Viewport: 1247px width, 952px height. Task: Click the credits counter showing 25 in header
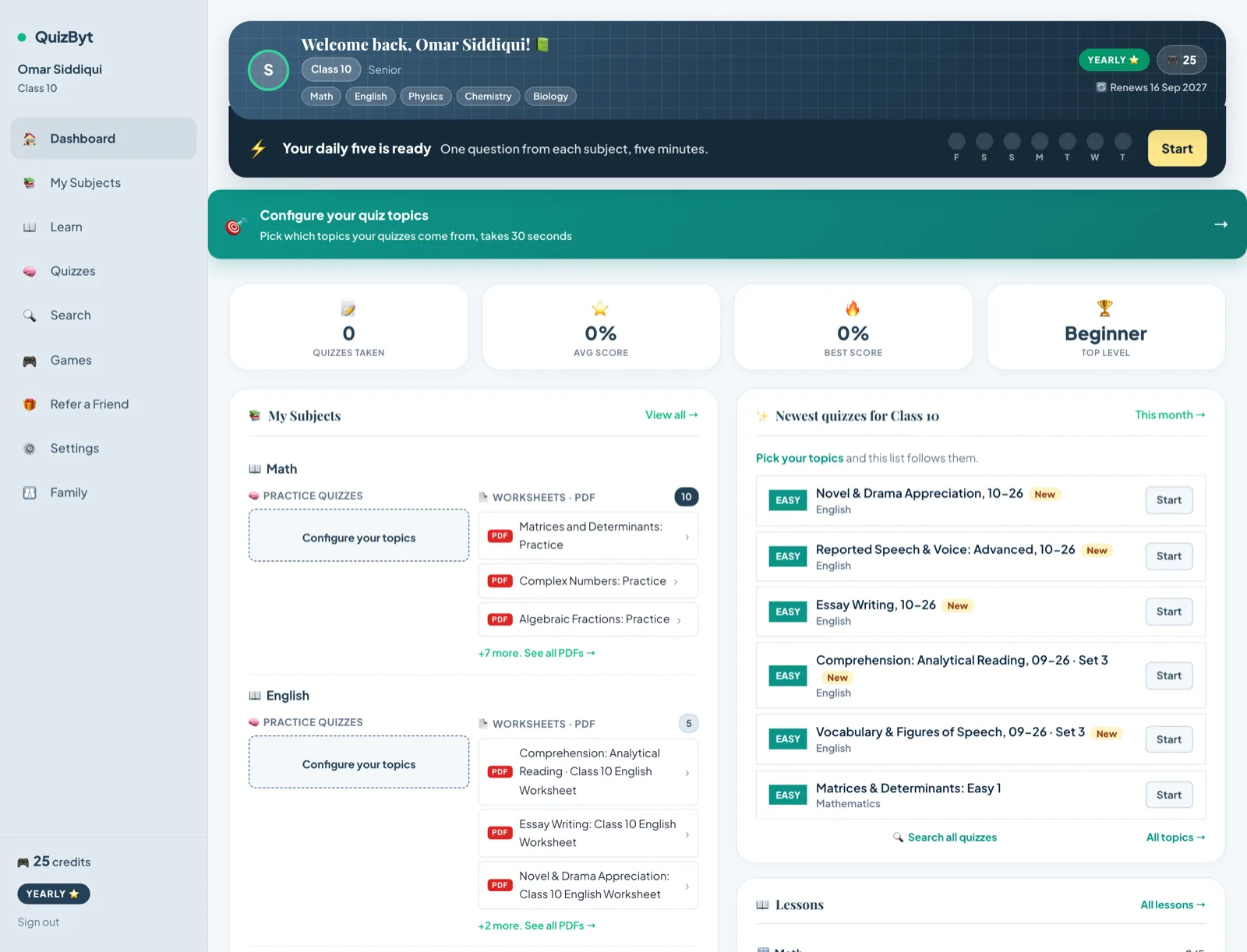[1182, 60]
